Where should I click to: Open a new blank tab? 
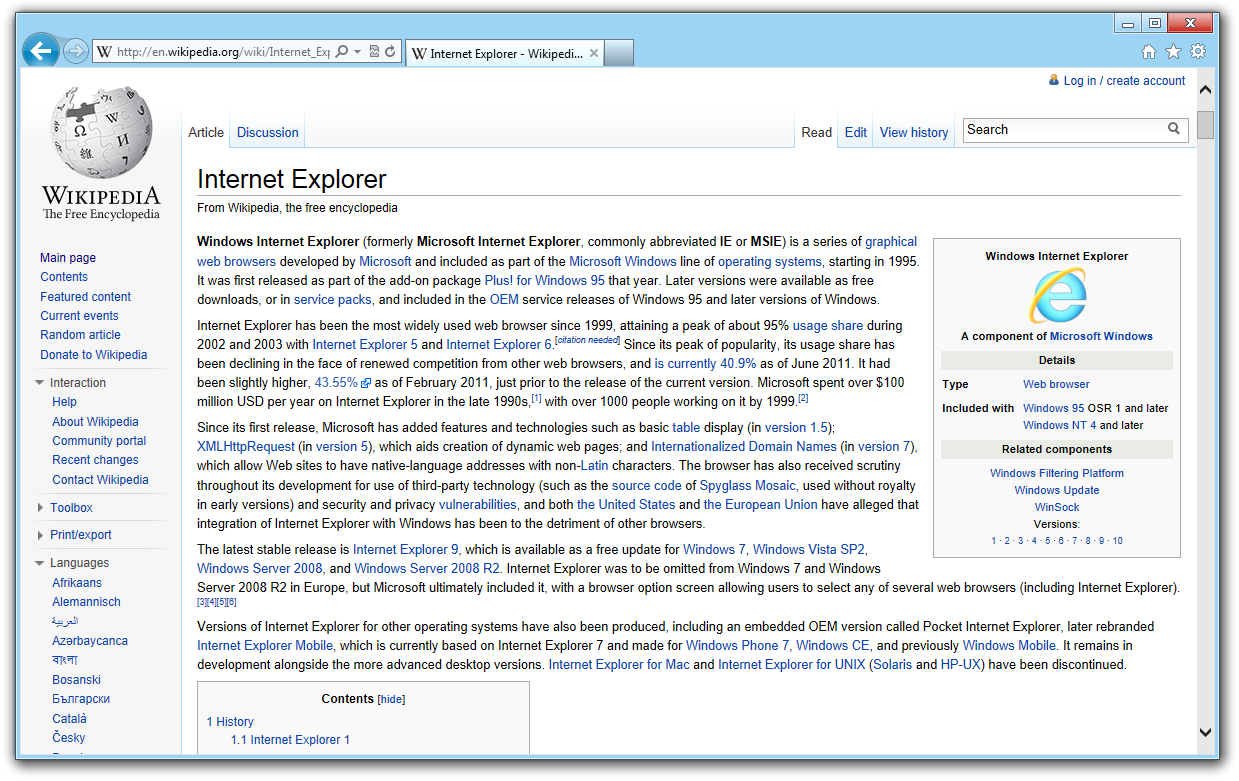click(619, 53)
